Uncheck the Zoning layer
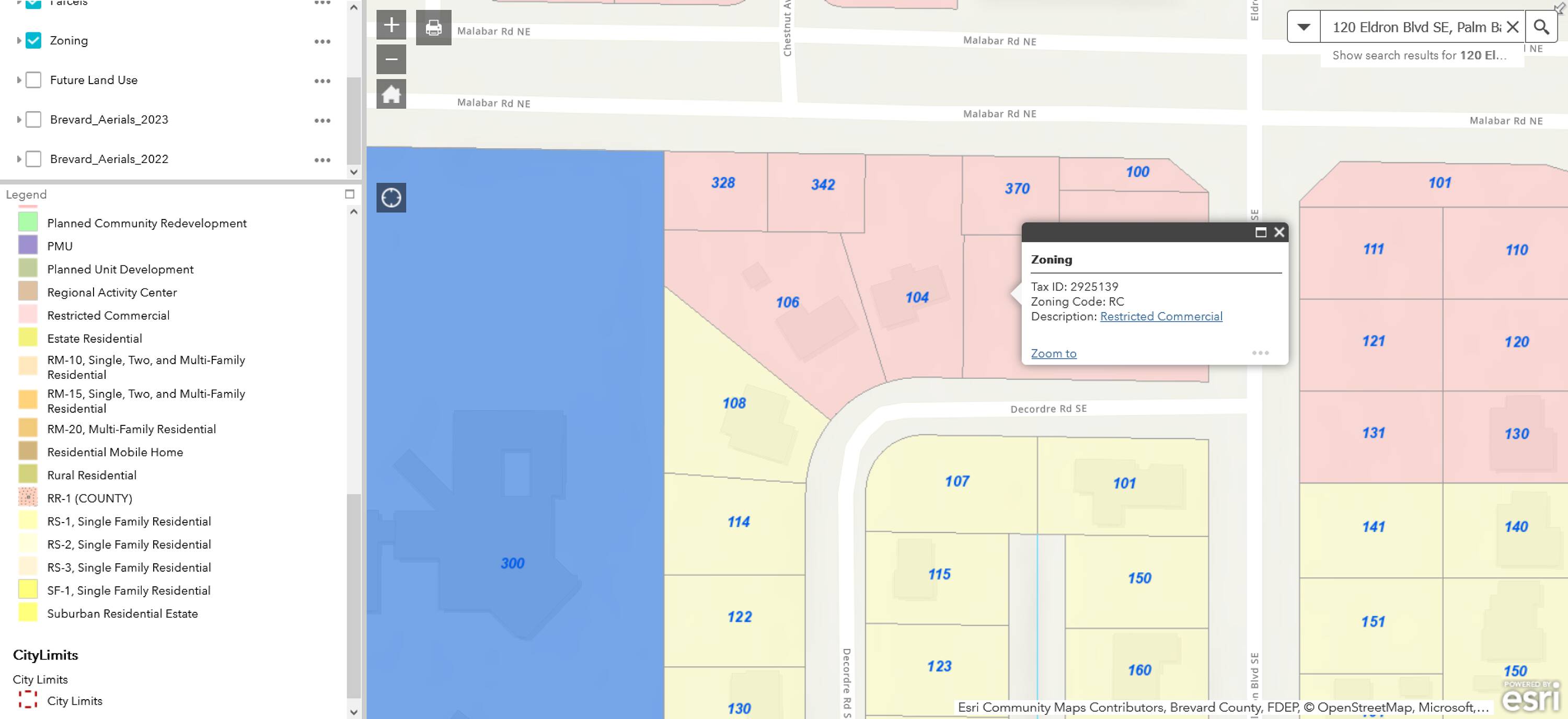 coord(33,41)
